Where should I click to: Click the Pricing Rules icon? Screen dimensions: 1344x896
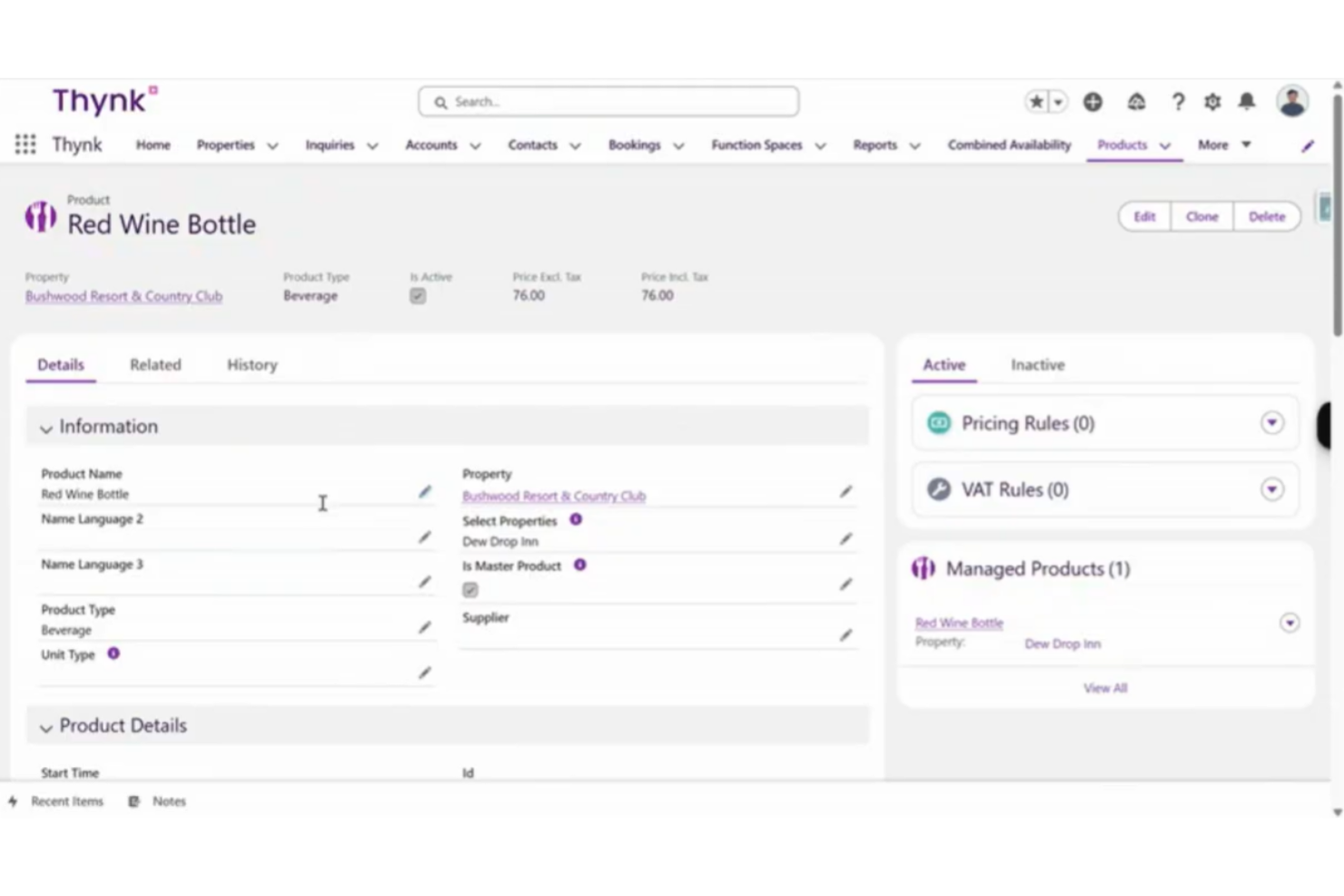tap(939, 423)
